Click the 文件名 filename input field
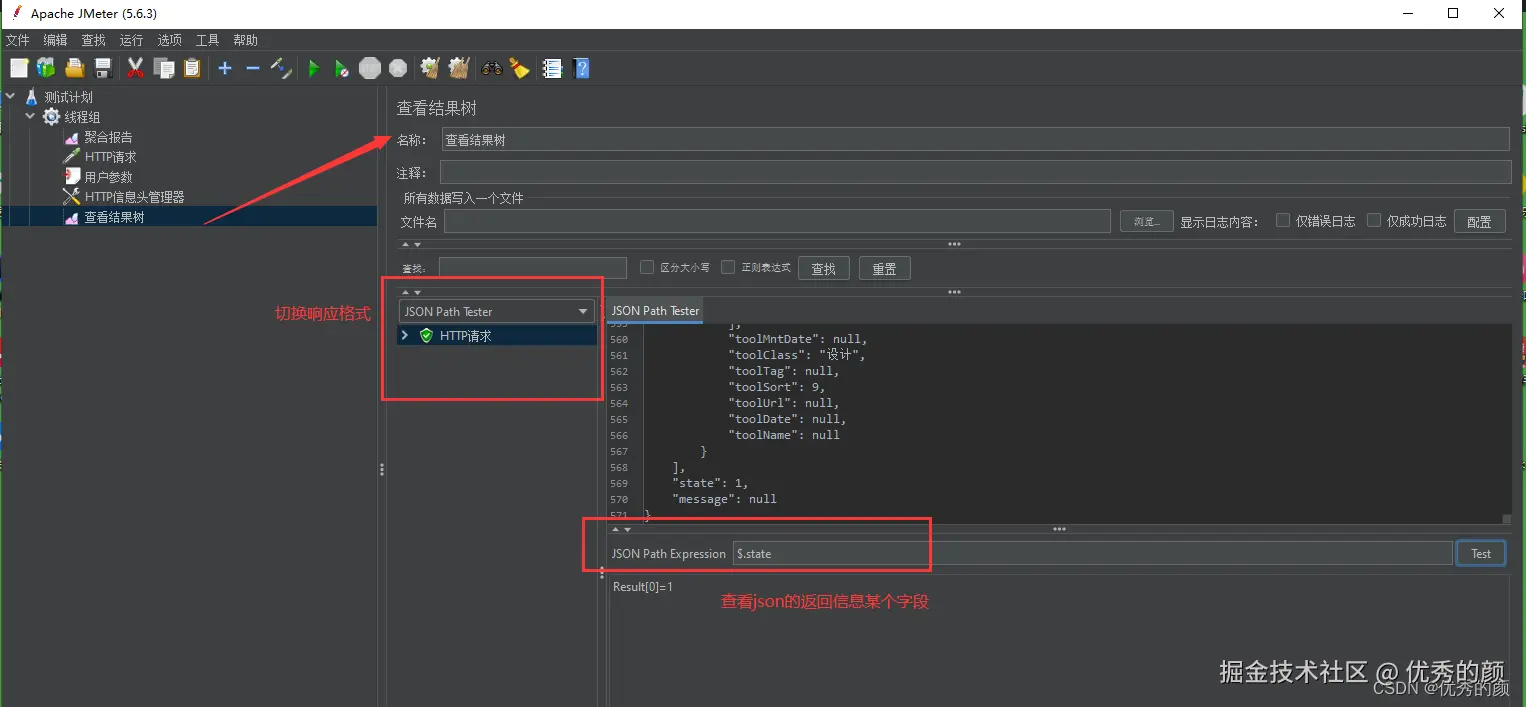 777,221
